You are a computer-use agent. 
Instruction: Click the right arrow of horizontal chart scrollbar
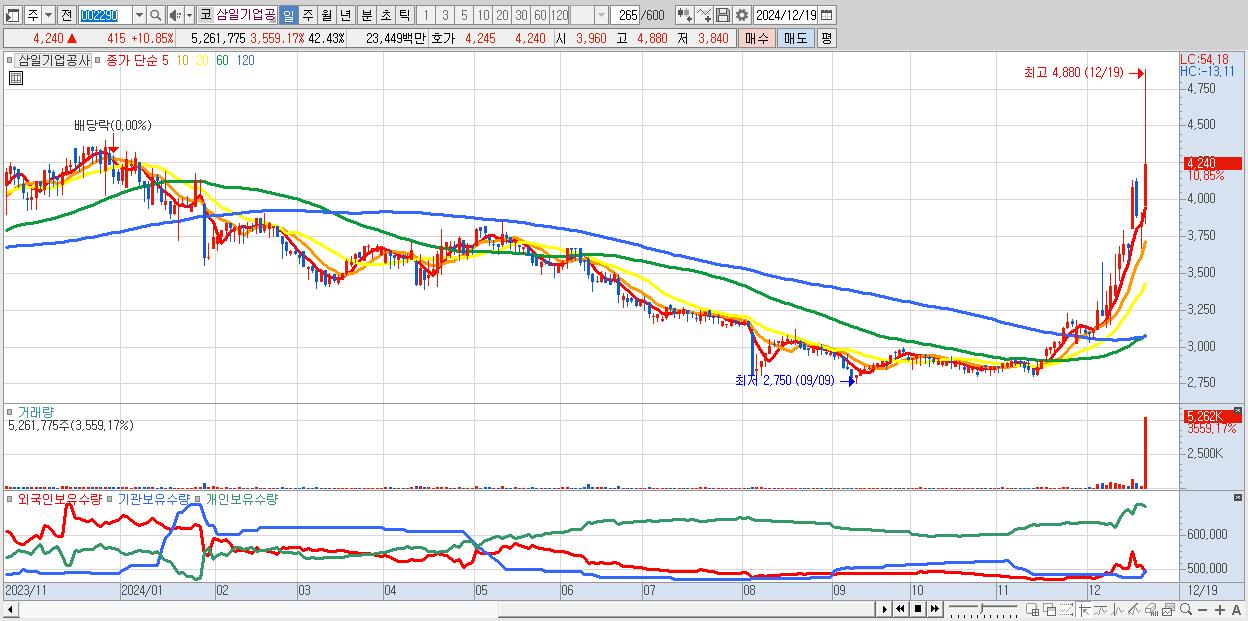coord(884,609)
